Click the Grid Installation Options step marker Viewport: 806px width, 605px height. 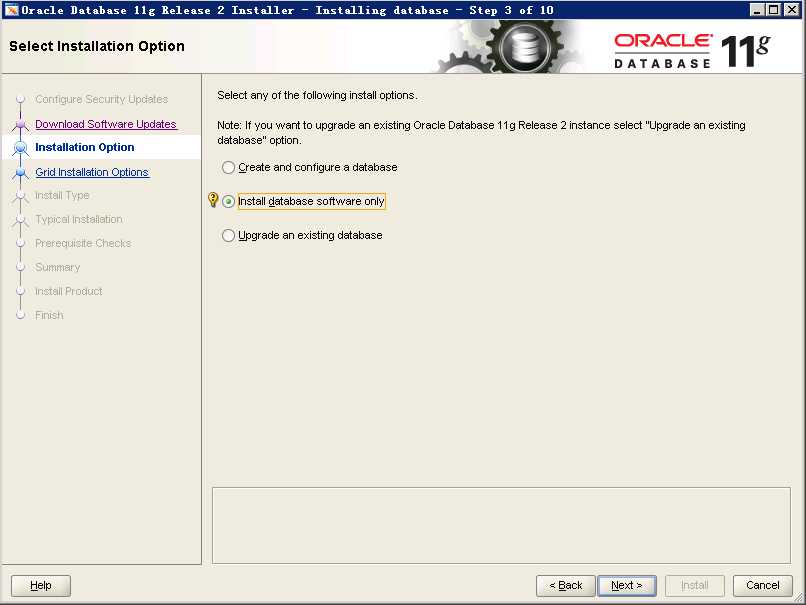coord(21,172)
